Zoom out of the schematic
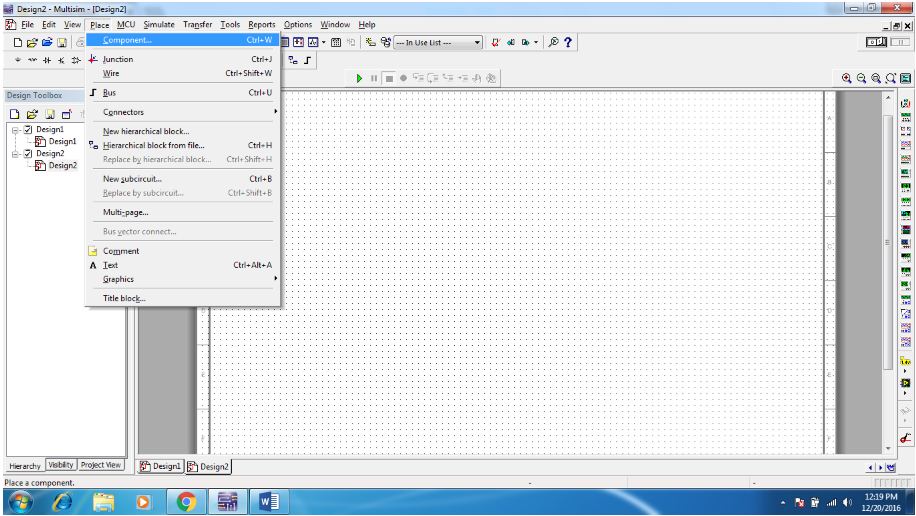The width and height of the screenshot is (916, 516). tap(861, 78)
